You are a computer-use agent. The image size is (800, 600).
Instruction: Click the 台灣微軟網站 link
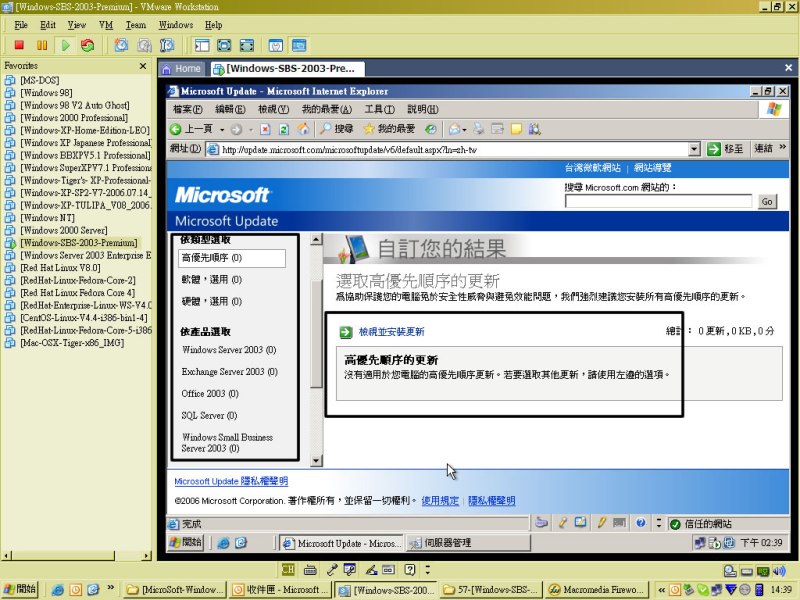[592, 167]
